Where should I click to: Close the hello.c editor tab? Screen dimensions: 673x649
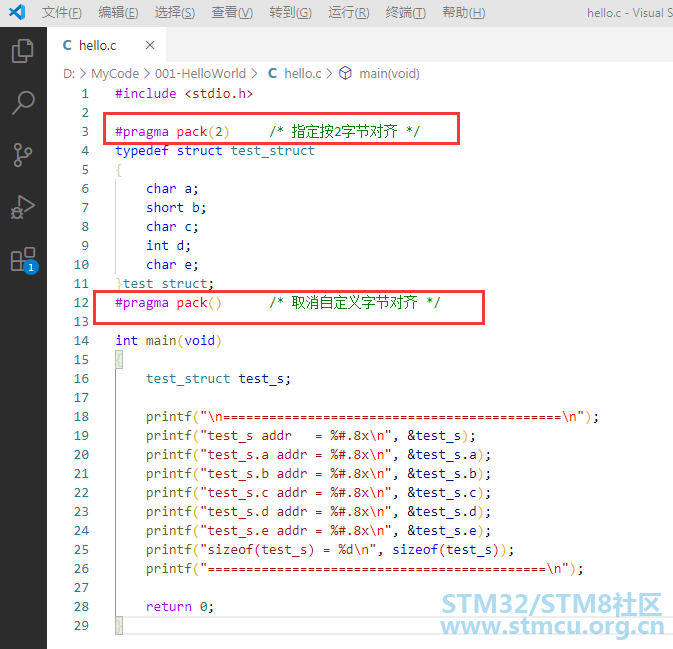click(x=150, y=45)
